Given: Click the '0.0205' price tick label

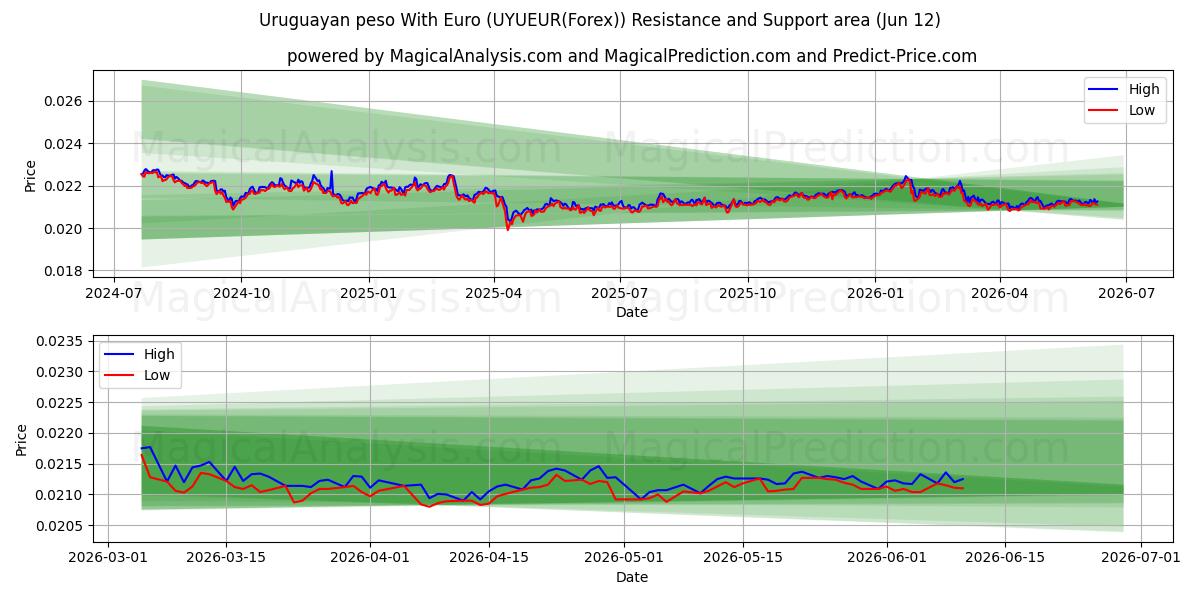Looking at the screenshot, I should click(60, 526).
